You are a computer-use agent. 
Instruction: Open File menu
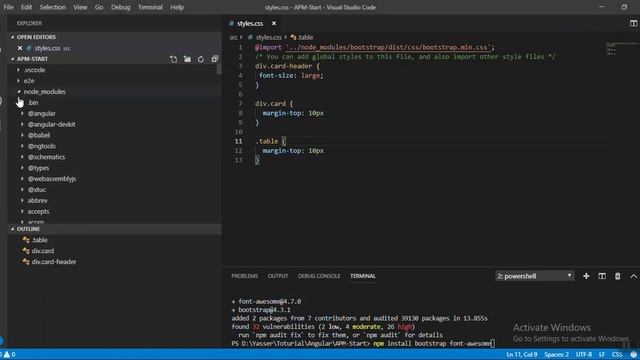click(x=8, y=7)
